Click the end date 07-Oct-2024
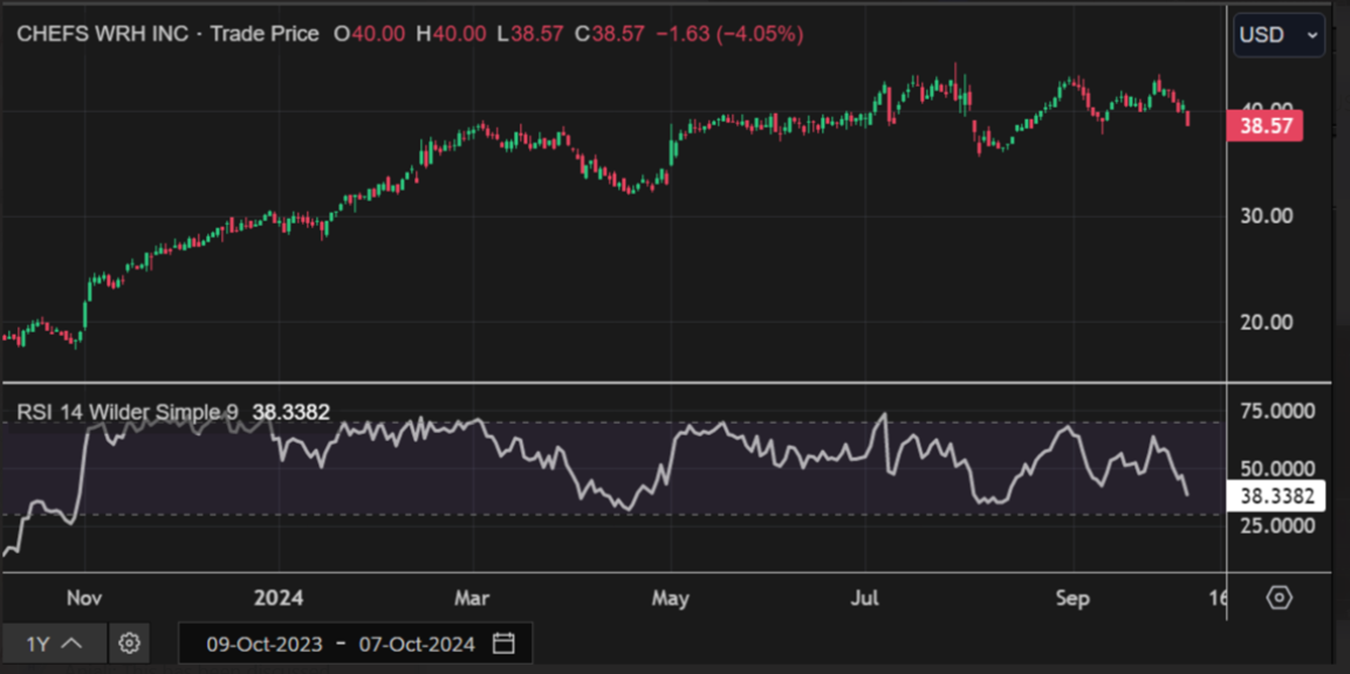 (x=417, y=644)
